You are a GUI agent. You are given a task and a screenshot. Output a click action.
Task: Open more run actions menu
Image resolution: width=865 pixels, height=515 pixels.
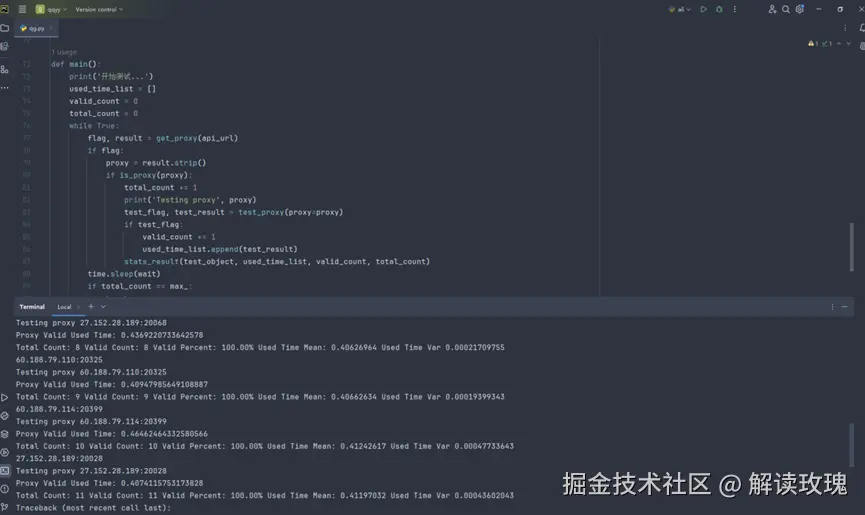(x=734, y=9)
